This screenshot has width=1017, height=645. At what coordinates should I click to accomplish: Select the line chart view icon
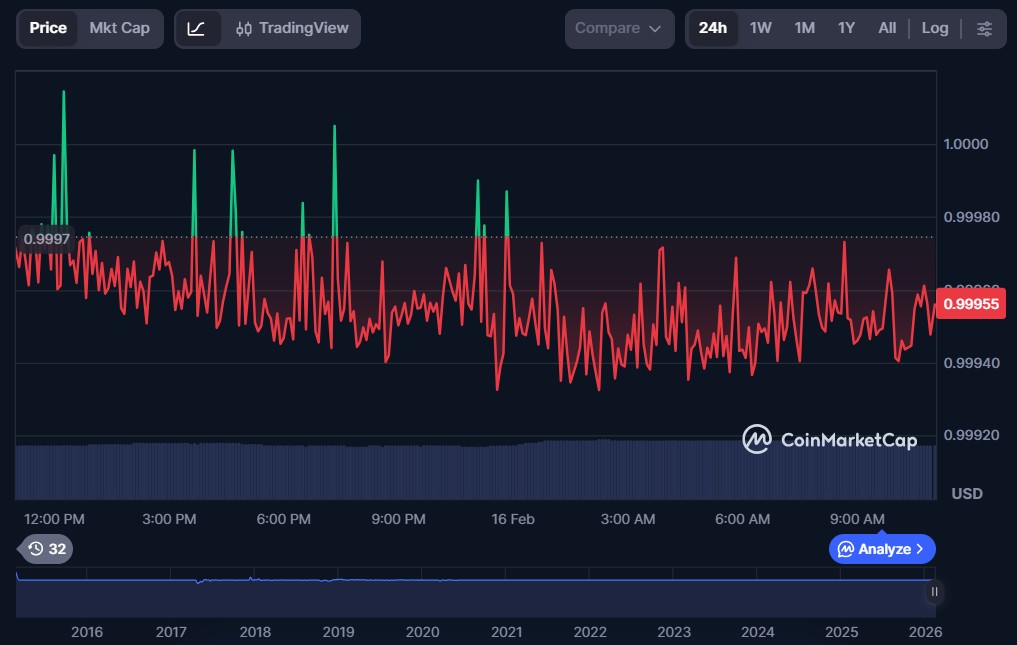197,29
